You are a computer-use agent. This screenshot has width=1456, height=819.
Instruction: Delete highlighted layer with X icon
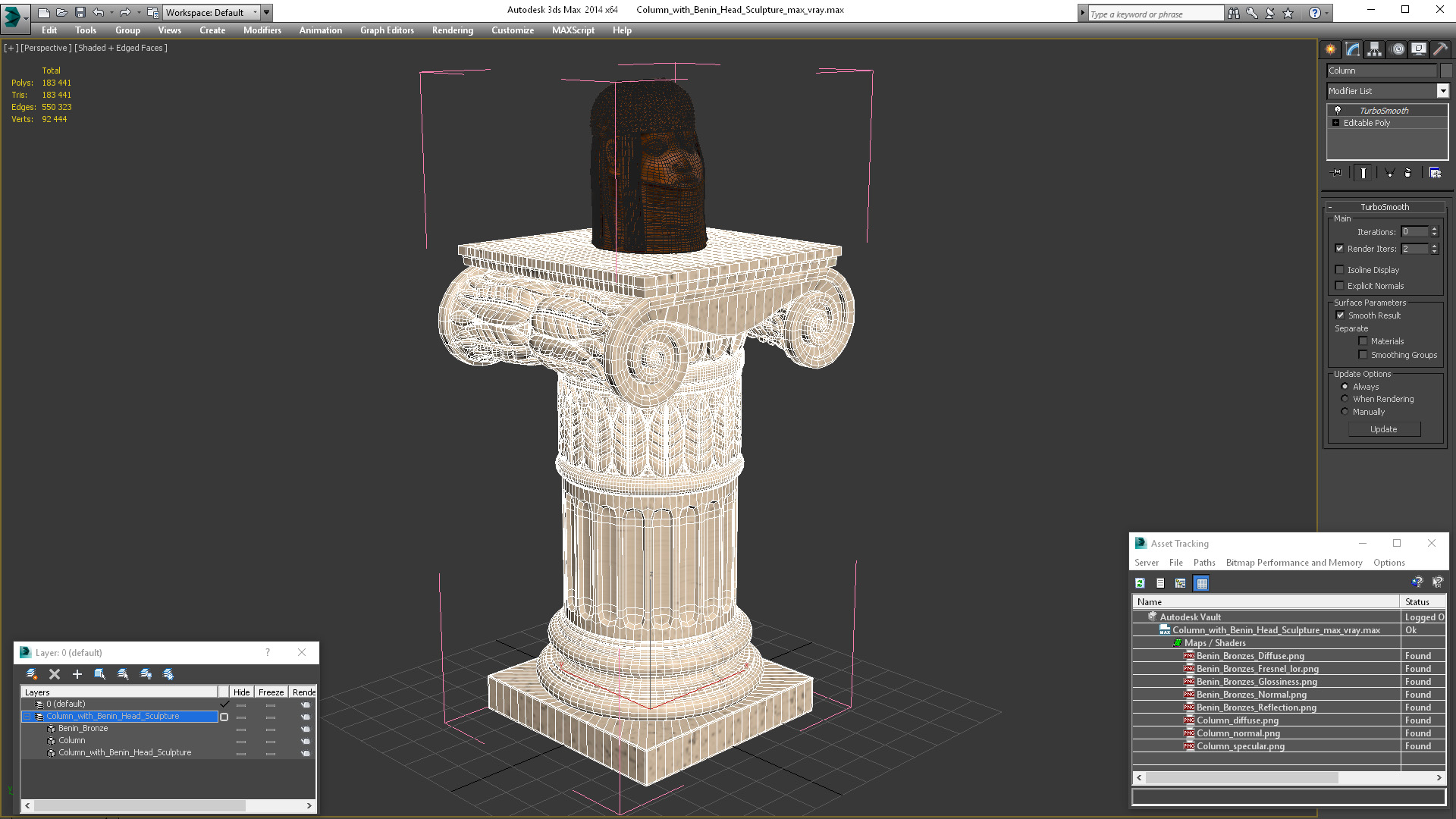click(55, 673)
